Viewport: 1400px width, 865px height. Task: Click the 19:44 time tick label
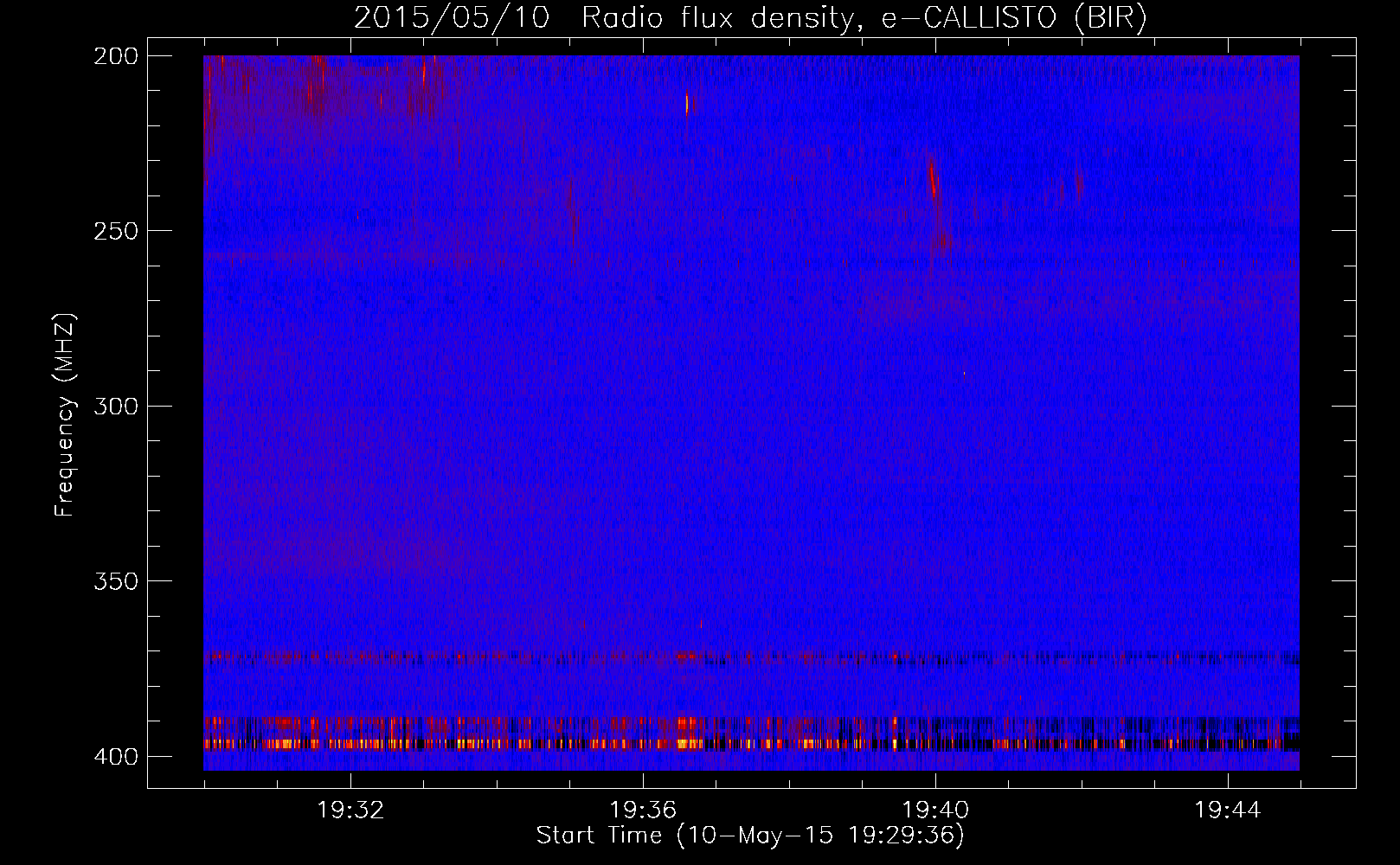pos(1228,811)
